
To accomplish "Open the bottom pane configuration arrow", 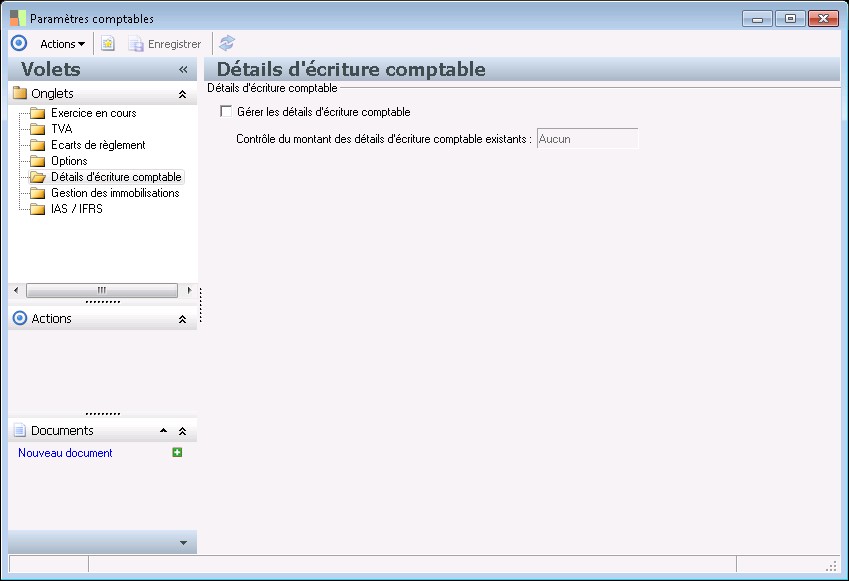I will click(184, 543).
